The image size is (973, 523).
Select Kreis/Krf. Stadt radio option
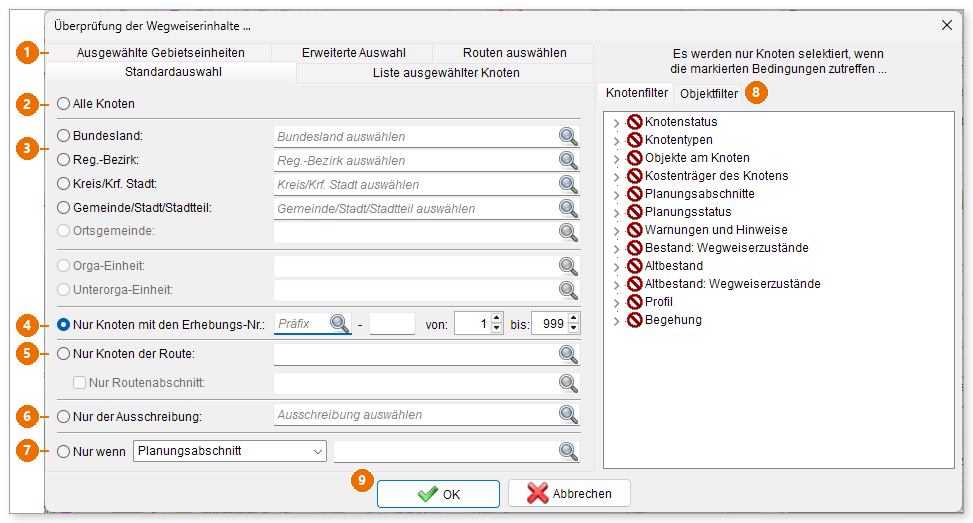pyautogui.click(x=63, y=184)
